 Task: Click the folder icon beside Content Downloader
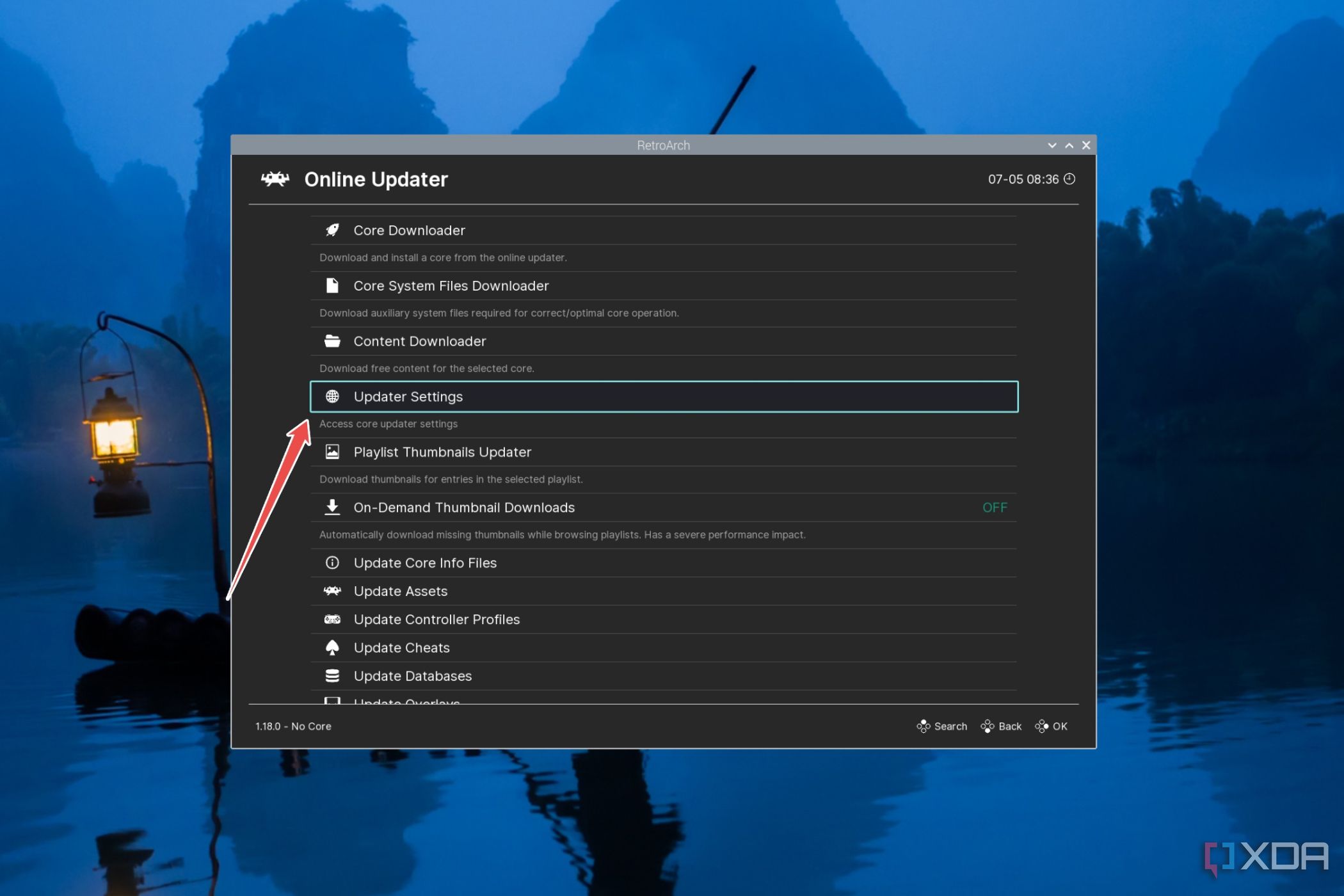tap(332, 341)
